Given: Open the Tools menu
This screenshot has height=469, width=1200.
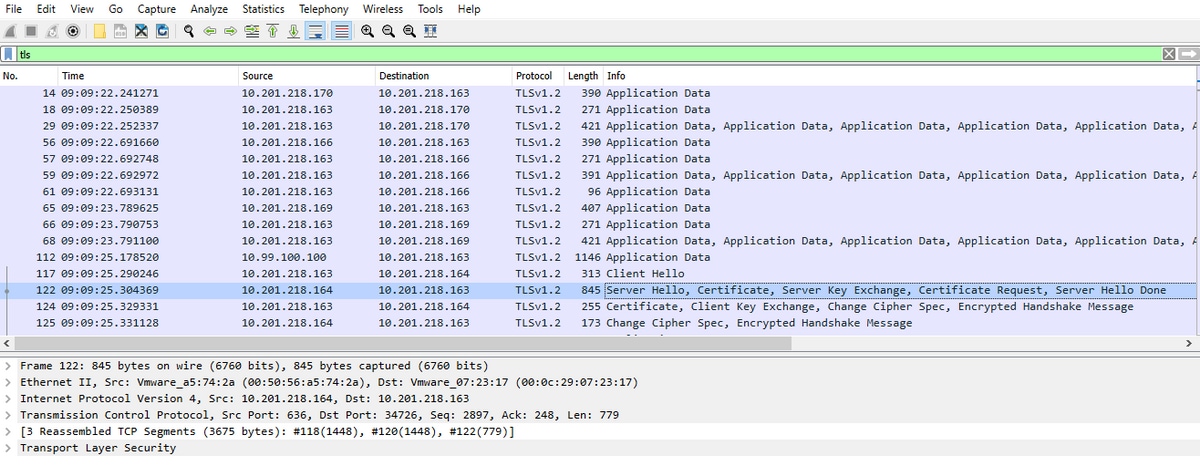Looking at the screenshot, I should click(430, 9).
